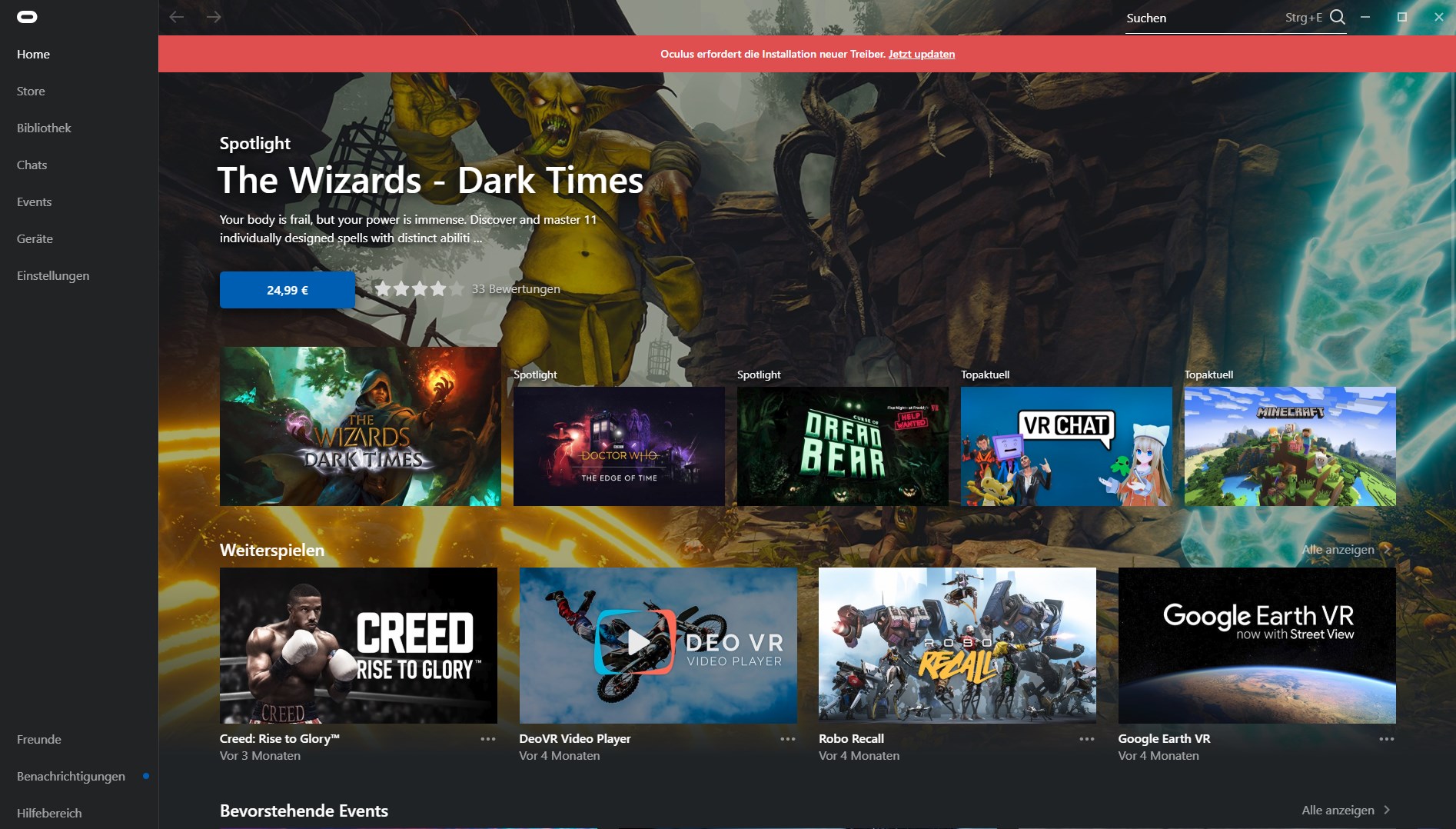1456x829 pixels.
Task: Open the Robo Recall cover image
Action: pos(957,645)
